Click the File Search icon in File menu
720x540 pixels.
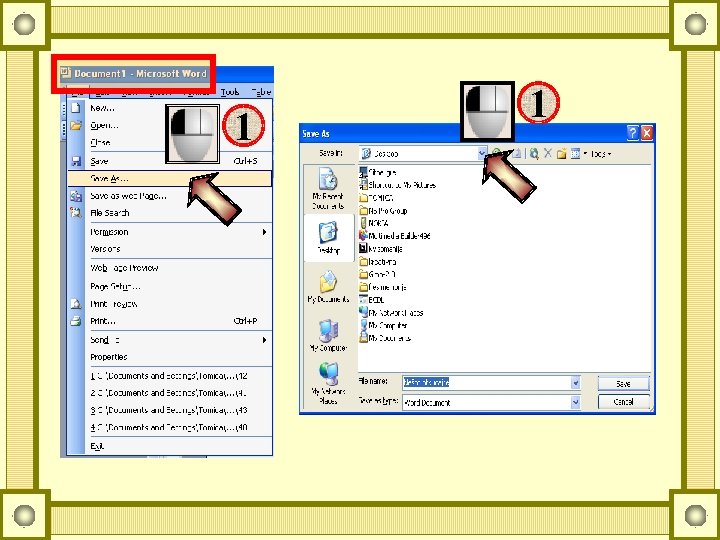76,213
